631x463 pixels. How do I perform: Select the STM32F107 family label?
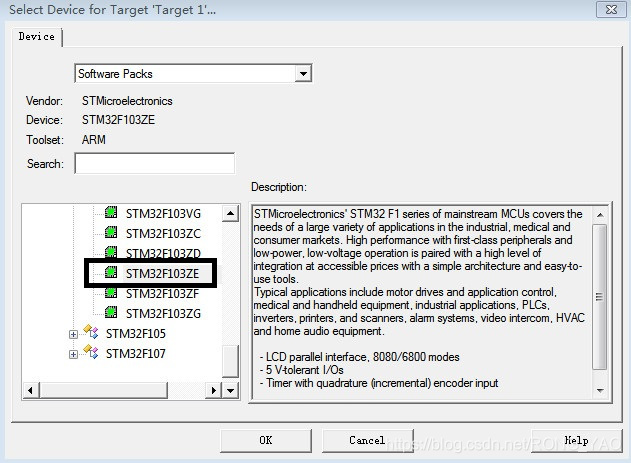pyautogui.click(x=136, y=354)
